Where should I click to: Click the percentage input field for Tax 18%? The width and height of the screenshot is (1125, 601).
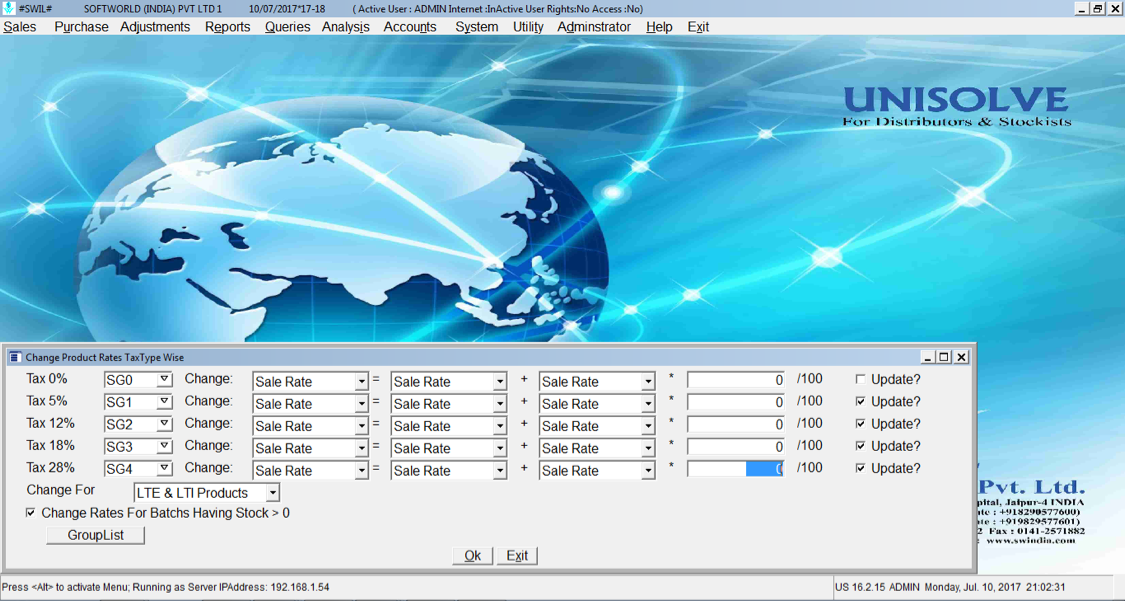[x=736, y=447]
